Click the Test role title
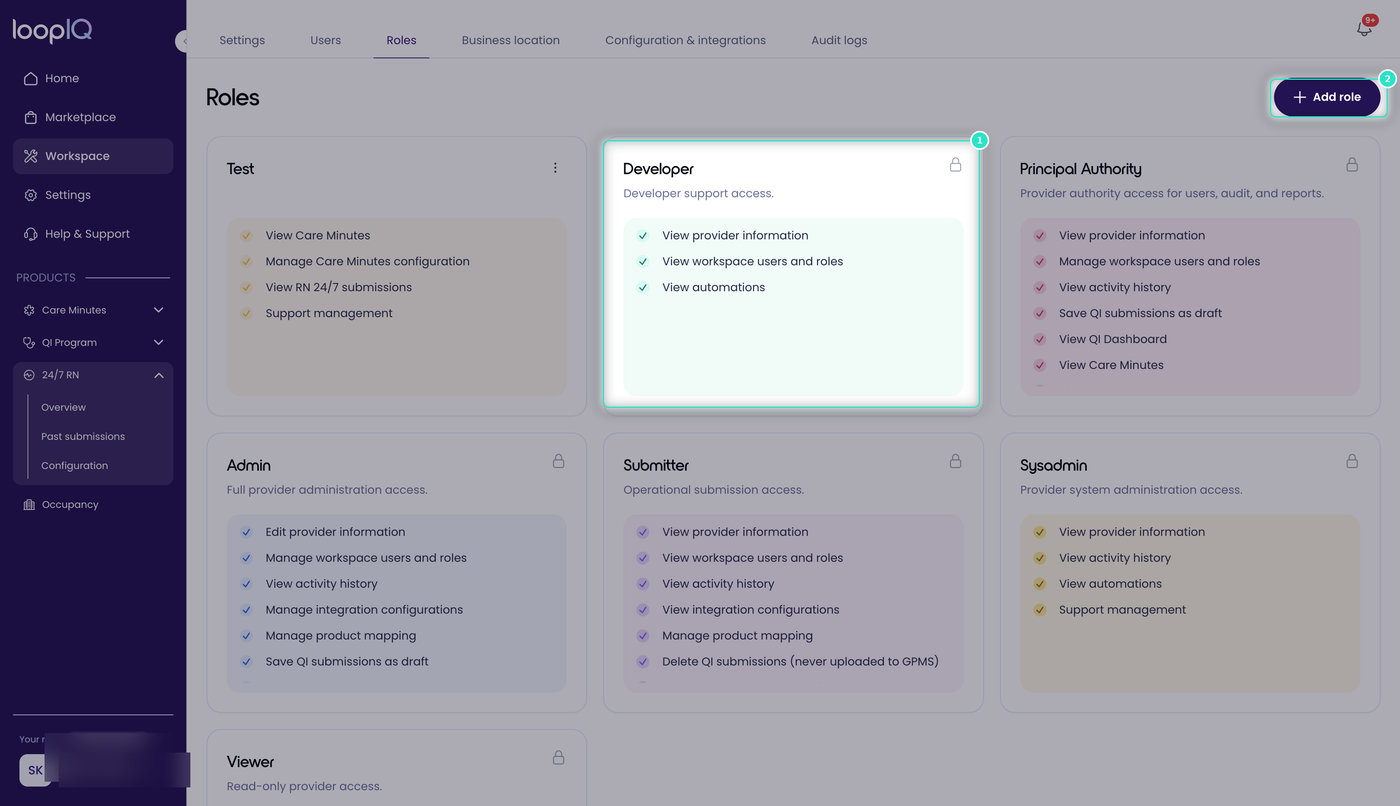 point(240,169)
